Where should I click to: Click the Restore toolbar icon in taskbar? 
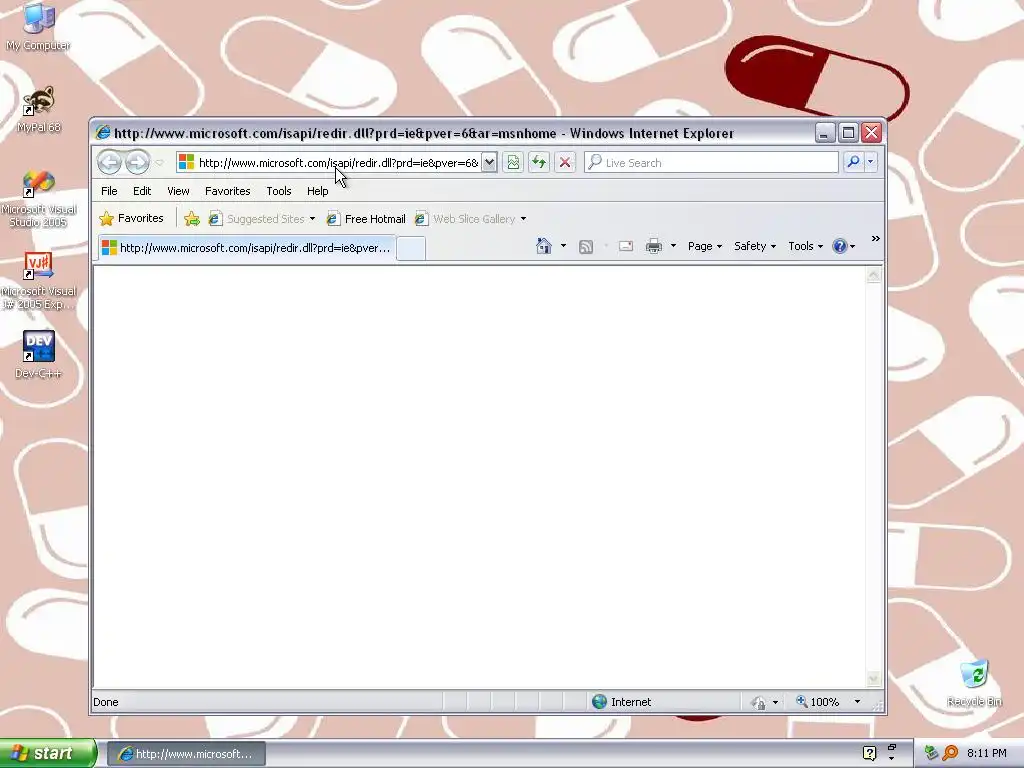[x=892, y=748]
